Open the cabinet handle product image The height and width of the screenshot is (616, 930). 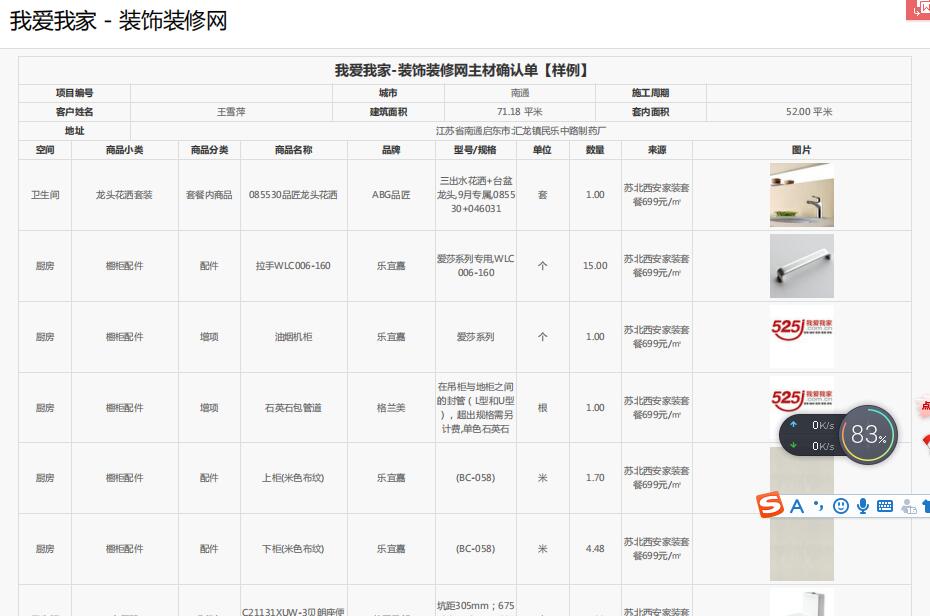[x=801, y=266]
